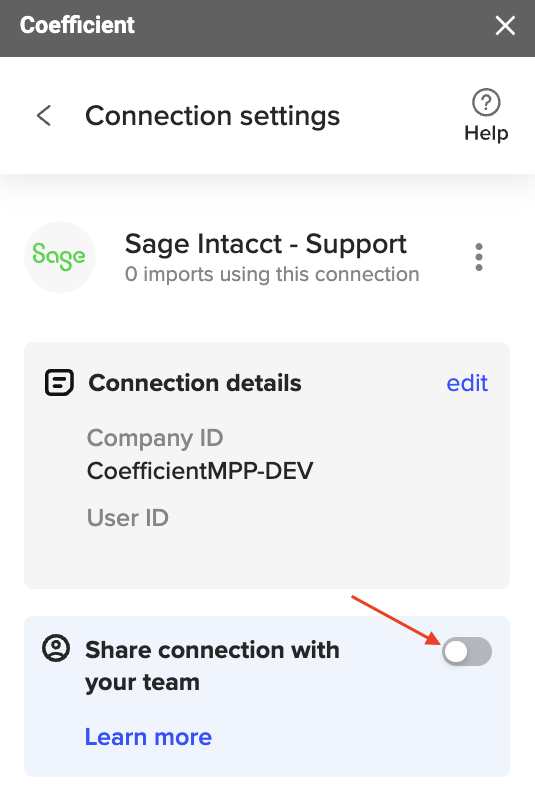Click the Share connection with your team label
This screenshot has height=788, width=535.
pyautogui.click(x=212, y=666)
